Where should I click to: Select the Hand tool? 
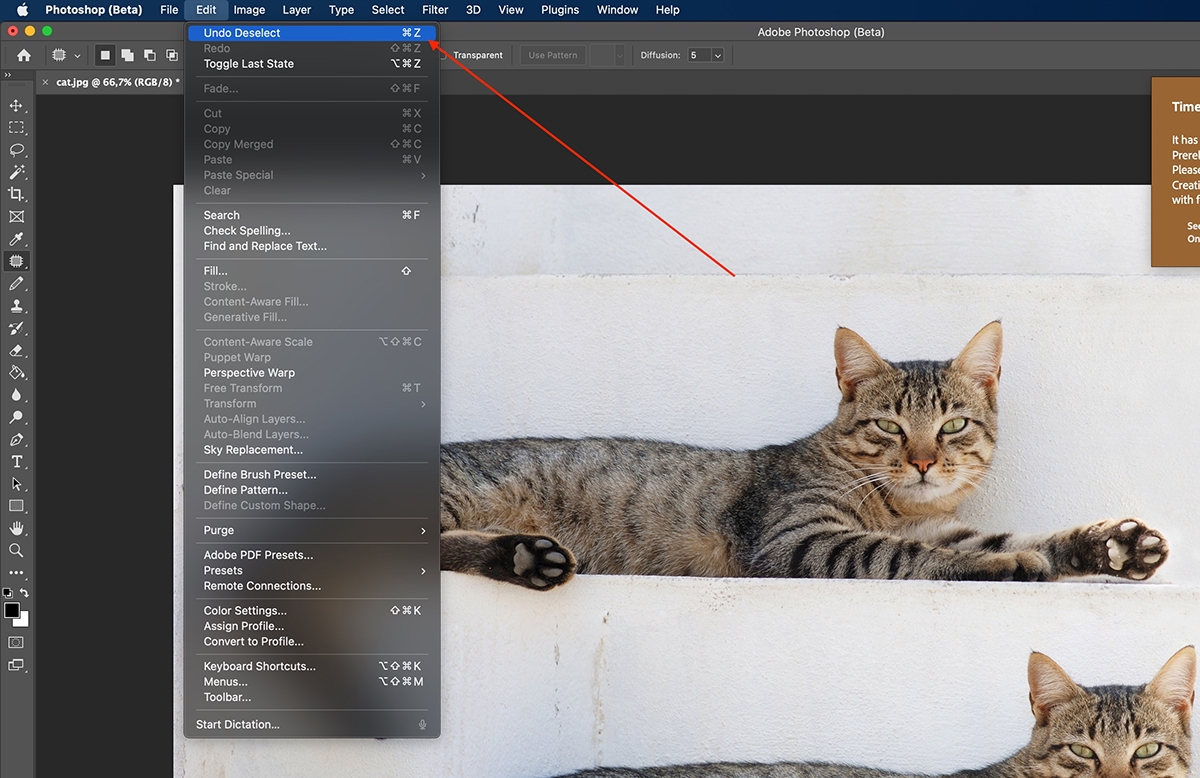pos(16,528)
